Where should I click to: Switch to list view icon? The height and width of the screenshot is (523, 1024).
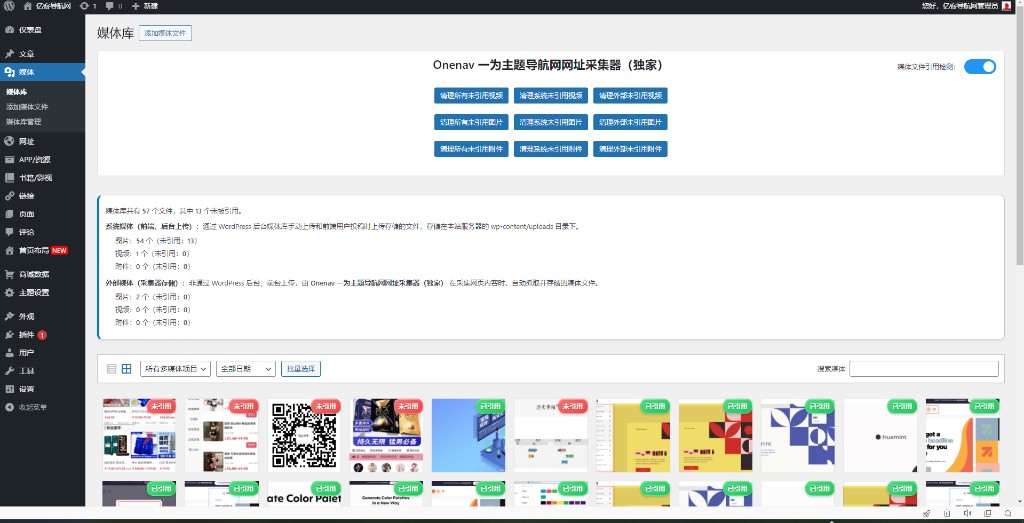coord(111,369)
